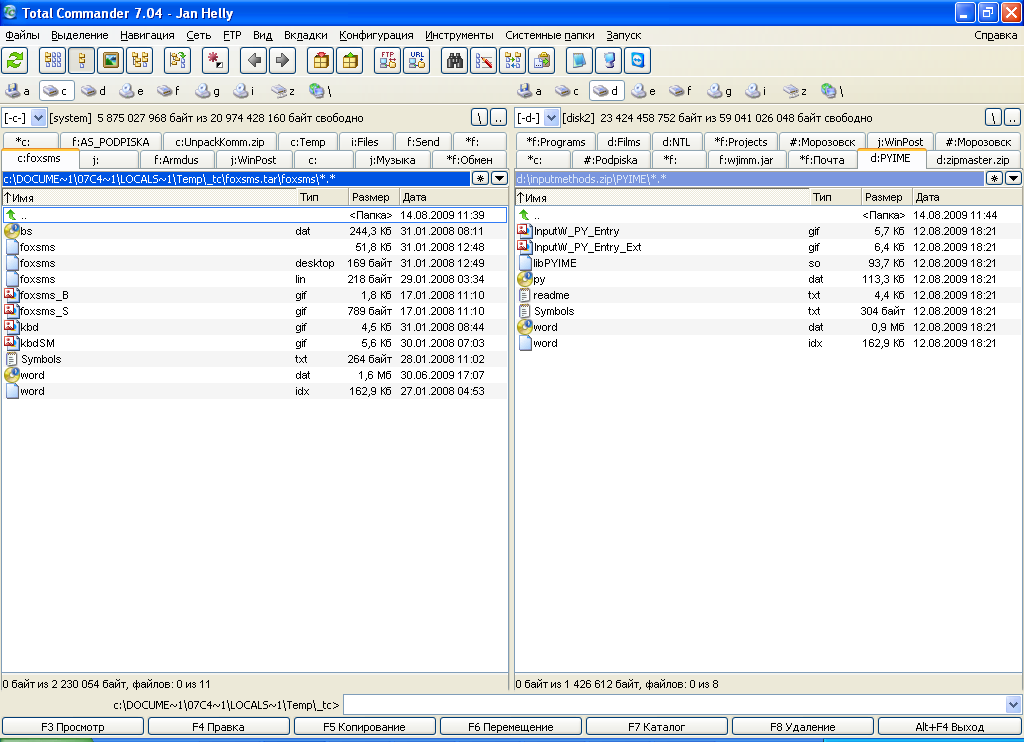Open left panel directory history dropdown arrow
The height and width of the screenshot is (742, 1024).
pyautogui.click(x=500, y=178)
